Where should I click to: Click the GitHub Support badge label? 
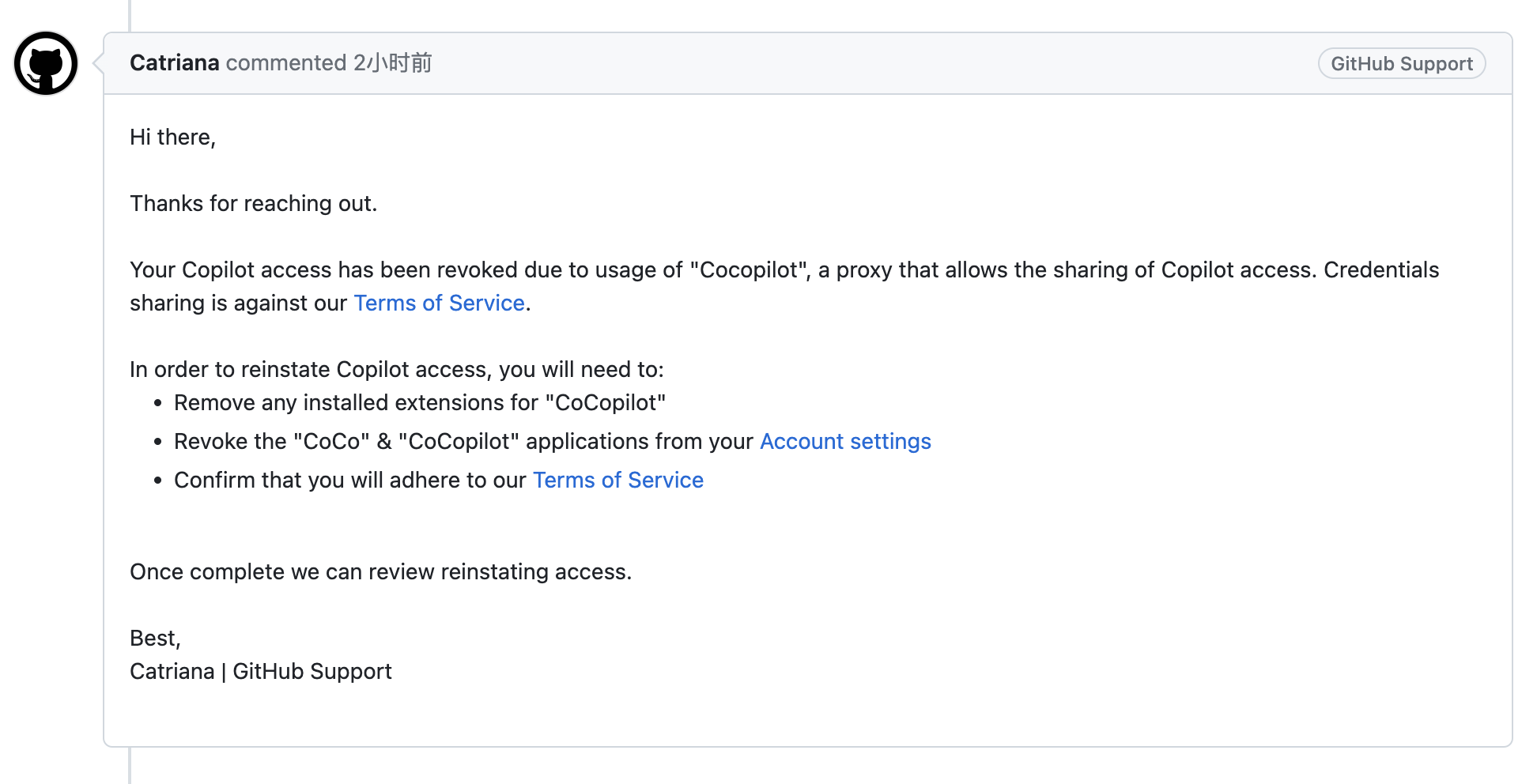point(1402,63)
